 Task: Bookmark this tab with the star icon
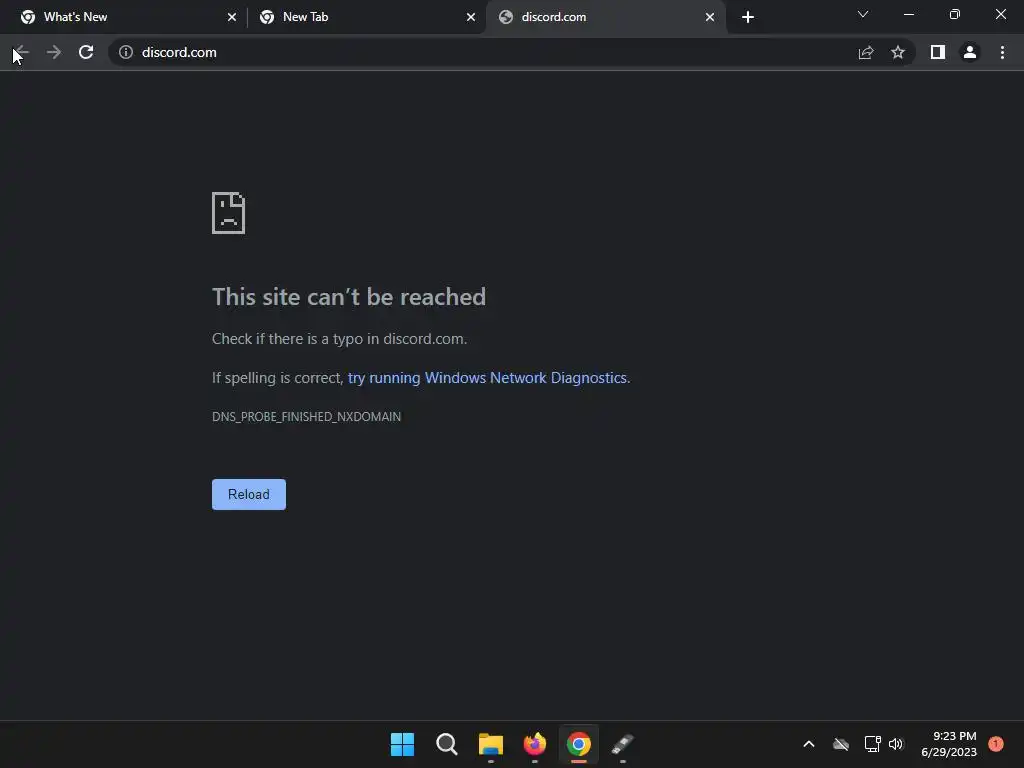coord(898,52)
